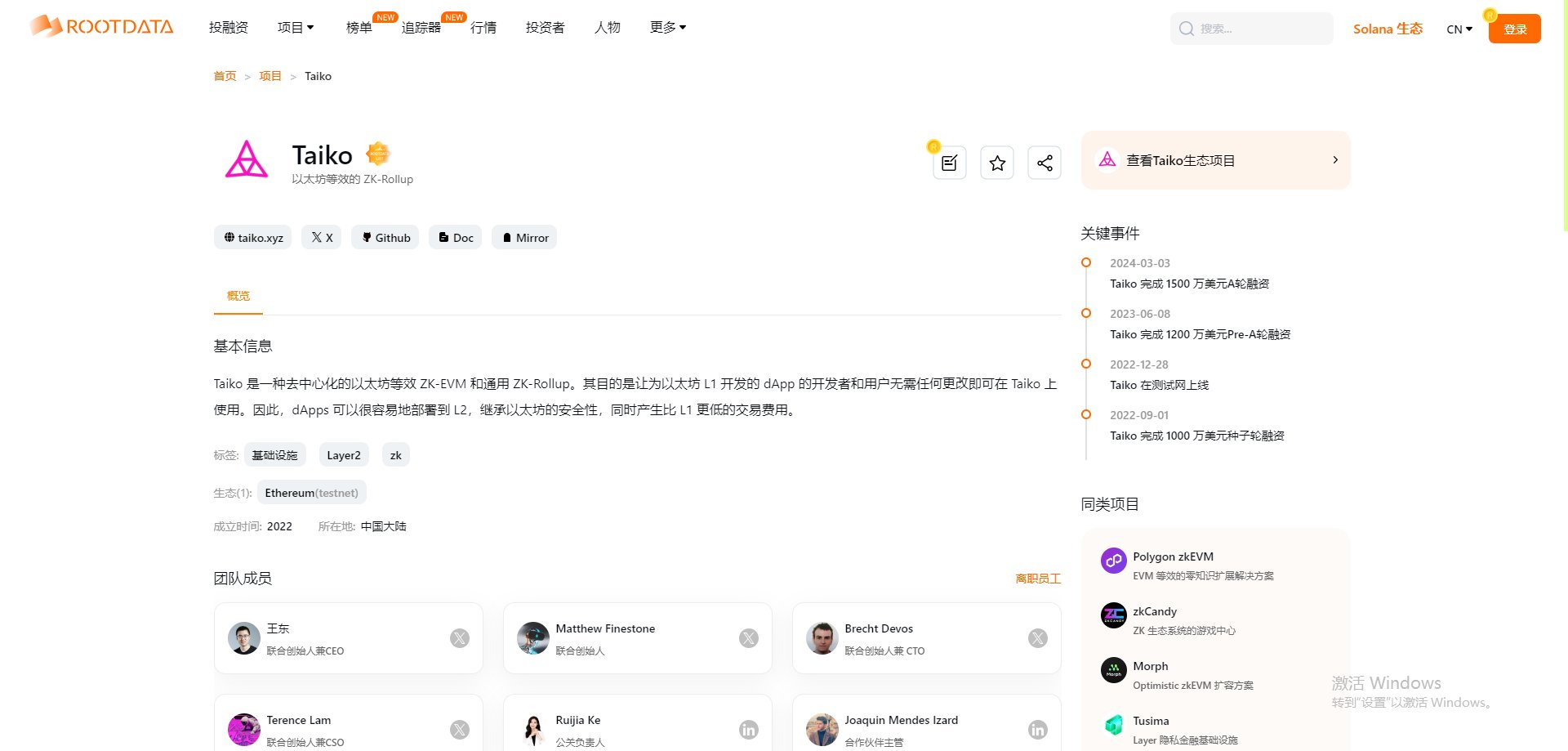Open Matthew Finestone's X profile icon

[749, 638]
